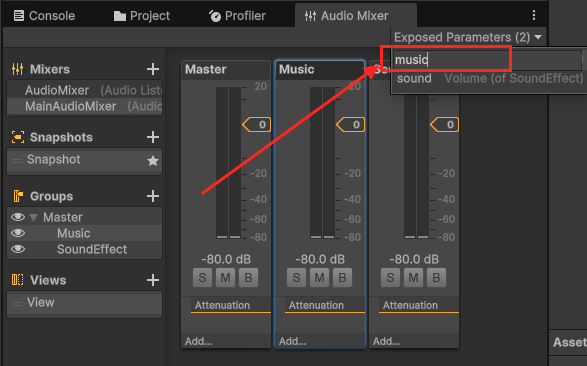Click the SoundEffect strip volume fader handle
Screen dimensions: 587x366
click(445, 125)
